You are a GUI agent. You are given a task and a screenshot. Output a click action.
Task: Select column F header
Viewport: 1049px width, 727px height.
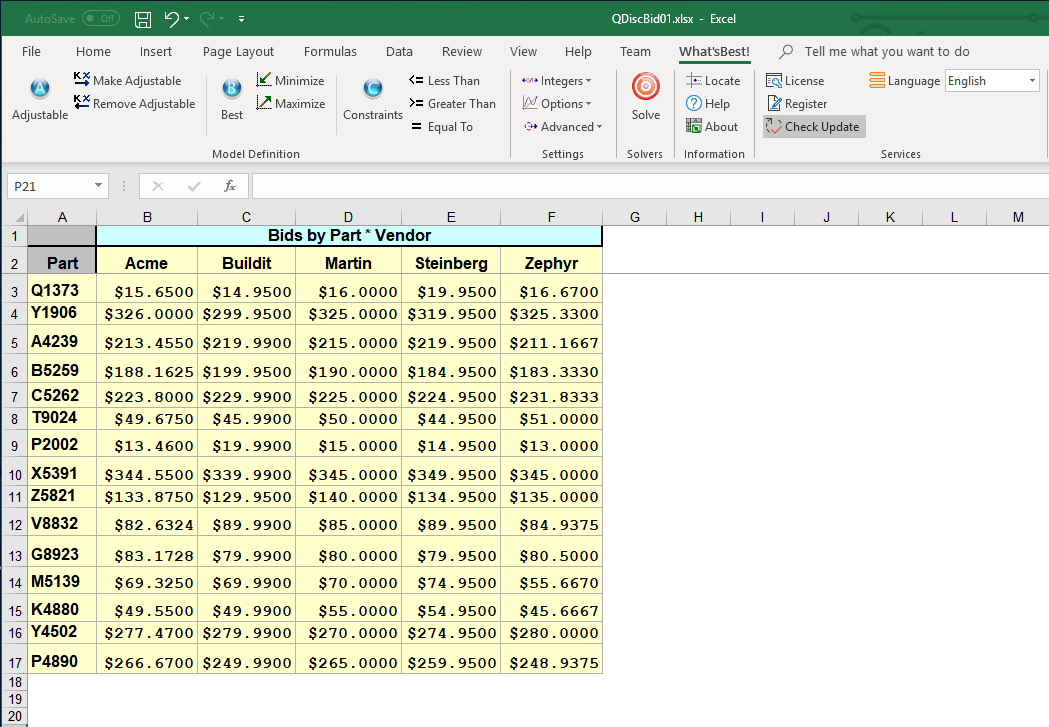(551, 217)
